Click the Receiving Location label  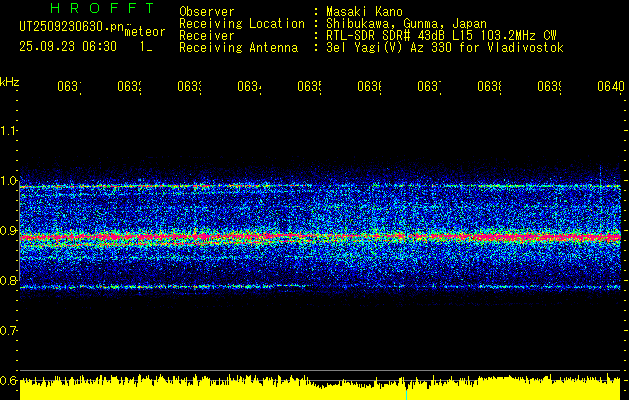point(242,24)
